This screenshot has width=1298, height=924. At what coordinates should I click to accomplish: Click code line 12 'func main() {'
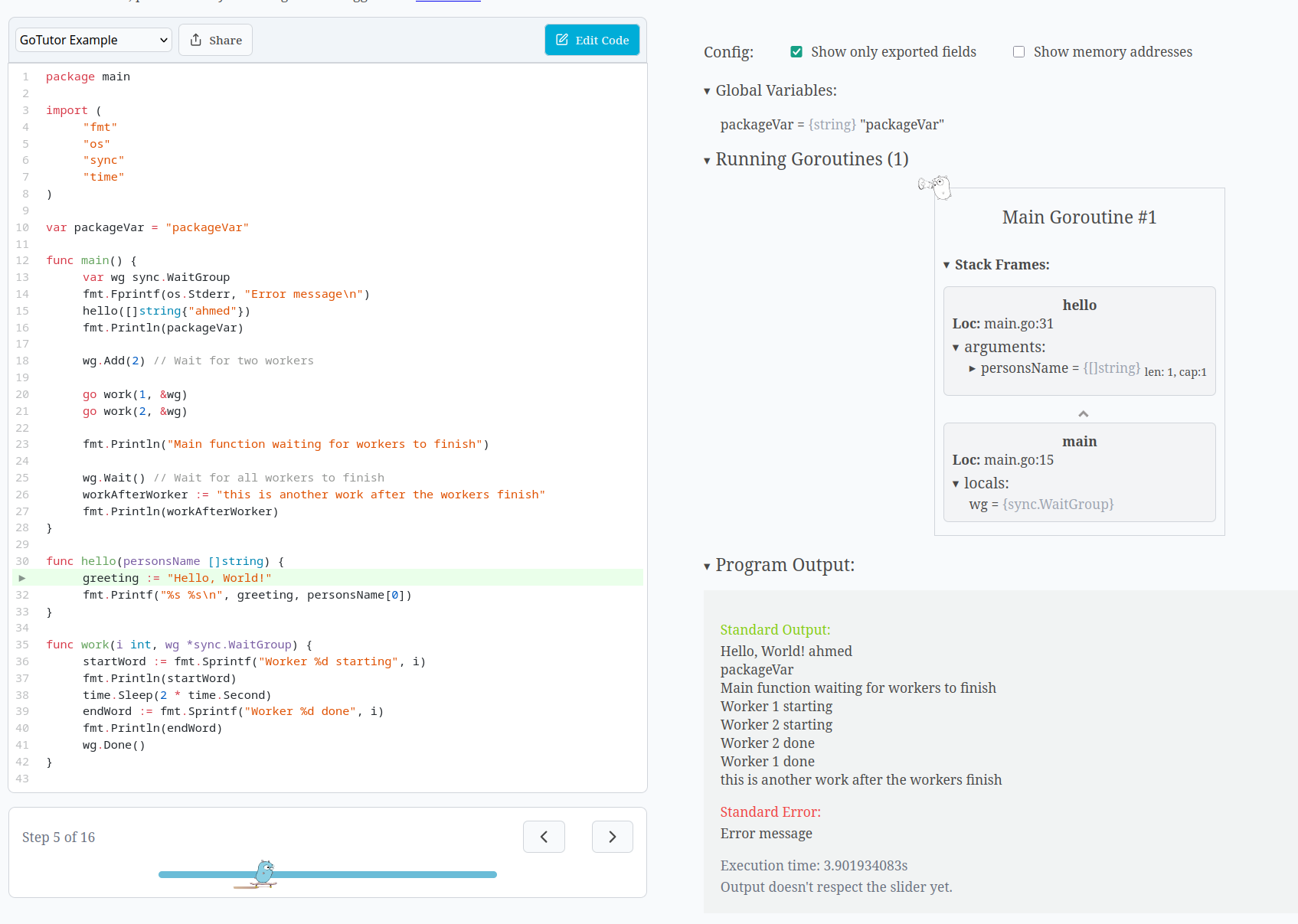pyautogui.click(x=91, y=260)
